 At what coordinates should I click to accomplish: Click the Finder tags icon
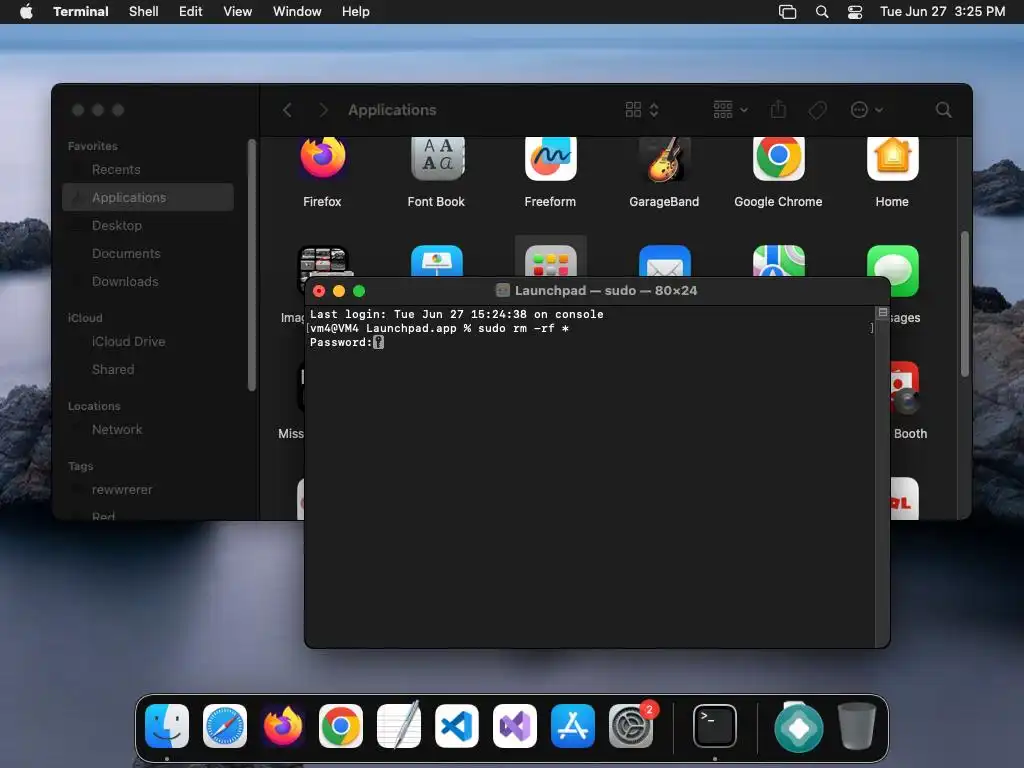817,110
